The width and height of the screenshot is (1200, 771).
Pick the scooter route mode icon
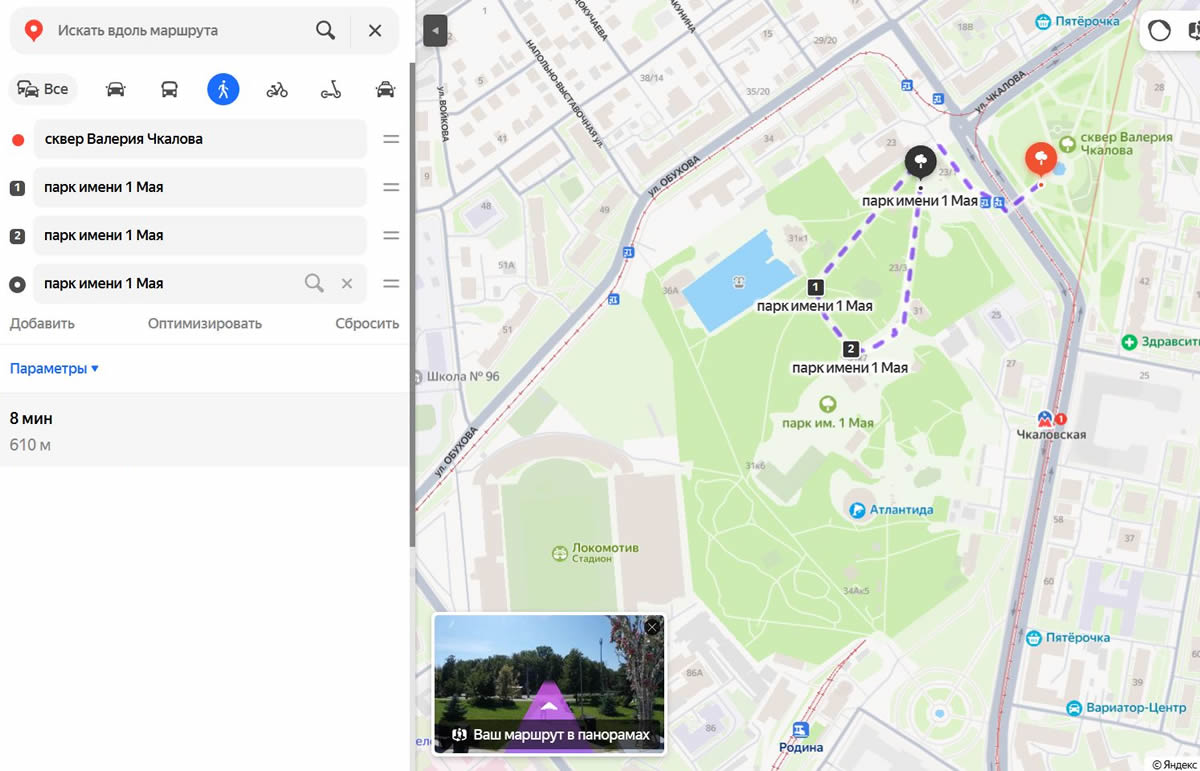click(x=331, y=89)
